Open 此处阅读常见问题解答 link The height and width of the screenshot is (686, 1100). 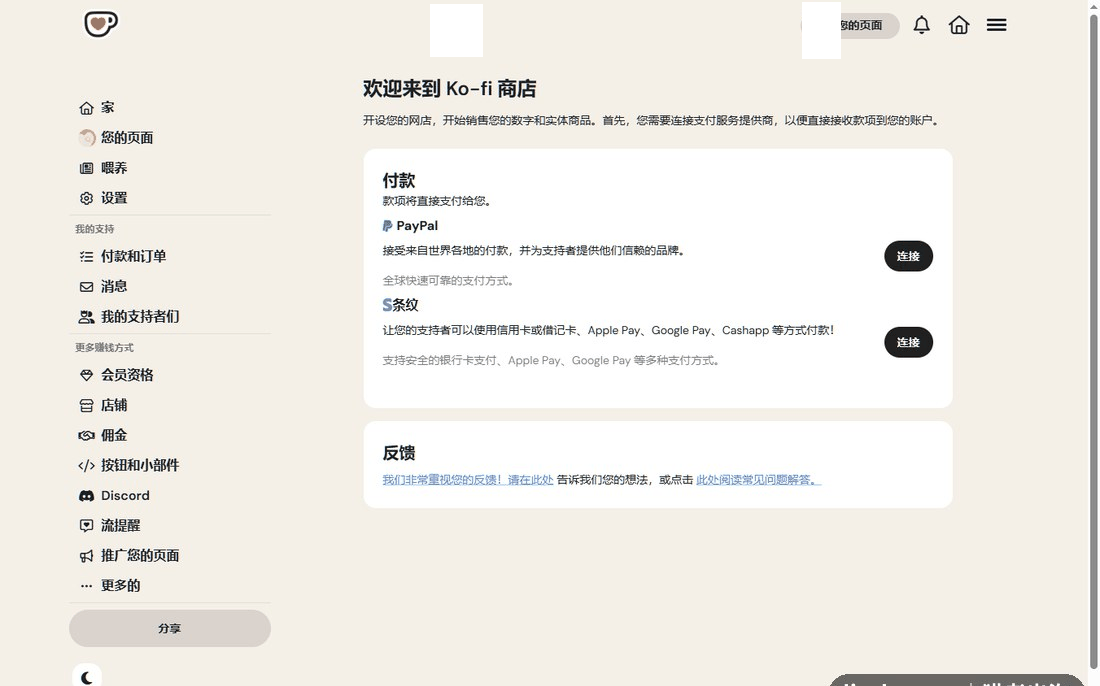[758, 480]
